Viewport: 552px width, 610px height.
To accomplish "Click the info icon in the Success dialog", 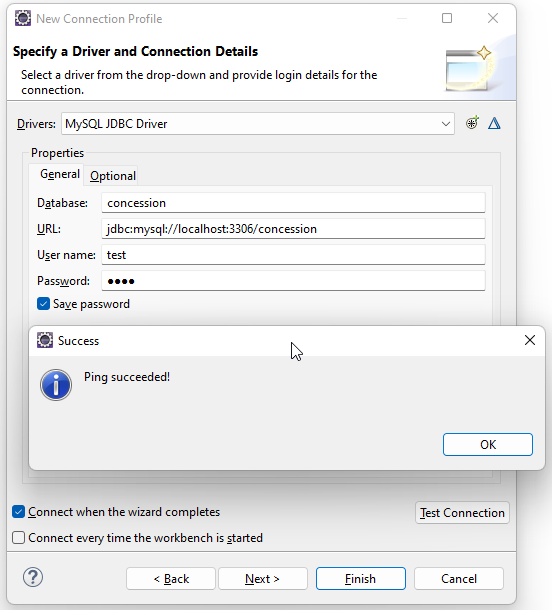I will [56, 385].
